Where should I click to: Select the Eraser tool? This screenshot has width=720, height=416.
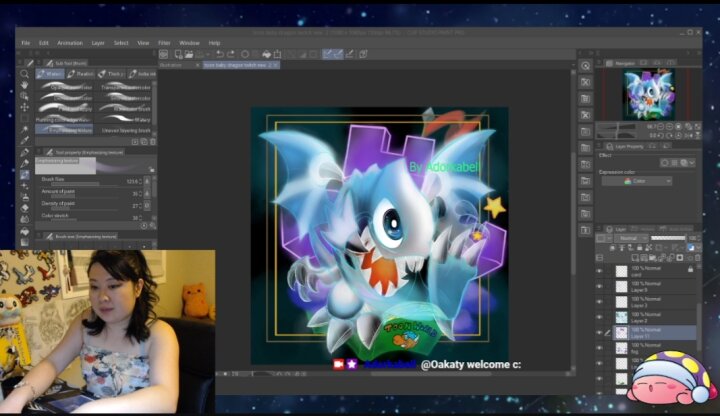tap(24, 208)
